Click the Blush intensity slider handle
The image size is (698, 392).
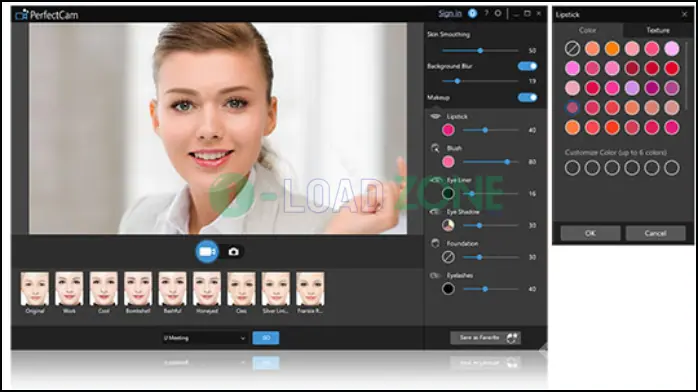[507, 162]
